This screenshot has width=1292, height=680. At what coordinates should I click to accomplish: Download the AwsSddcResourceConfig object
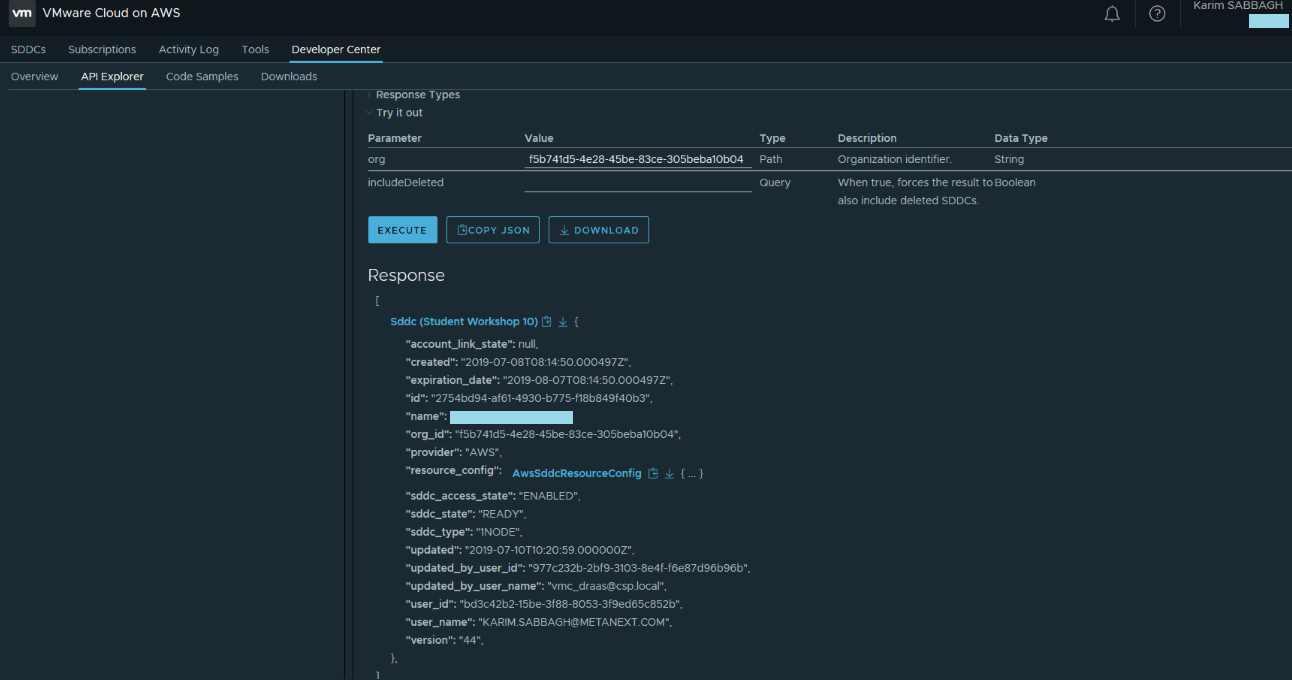(669, 473)
